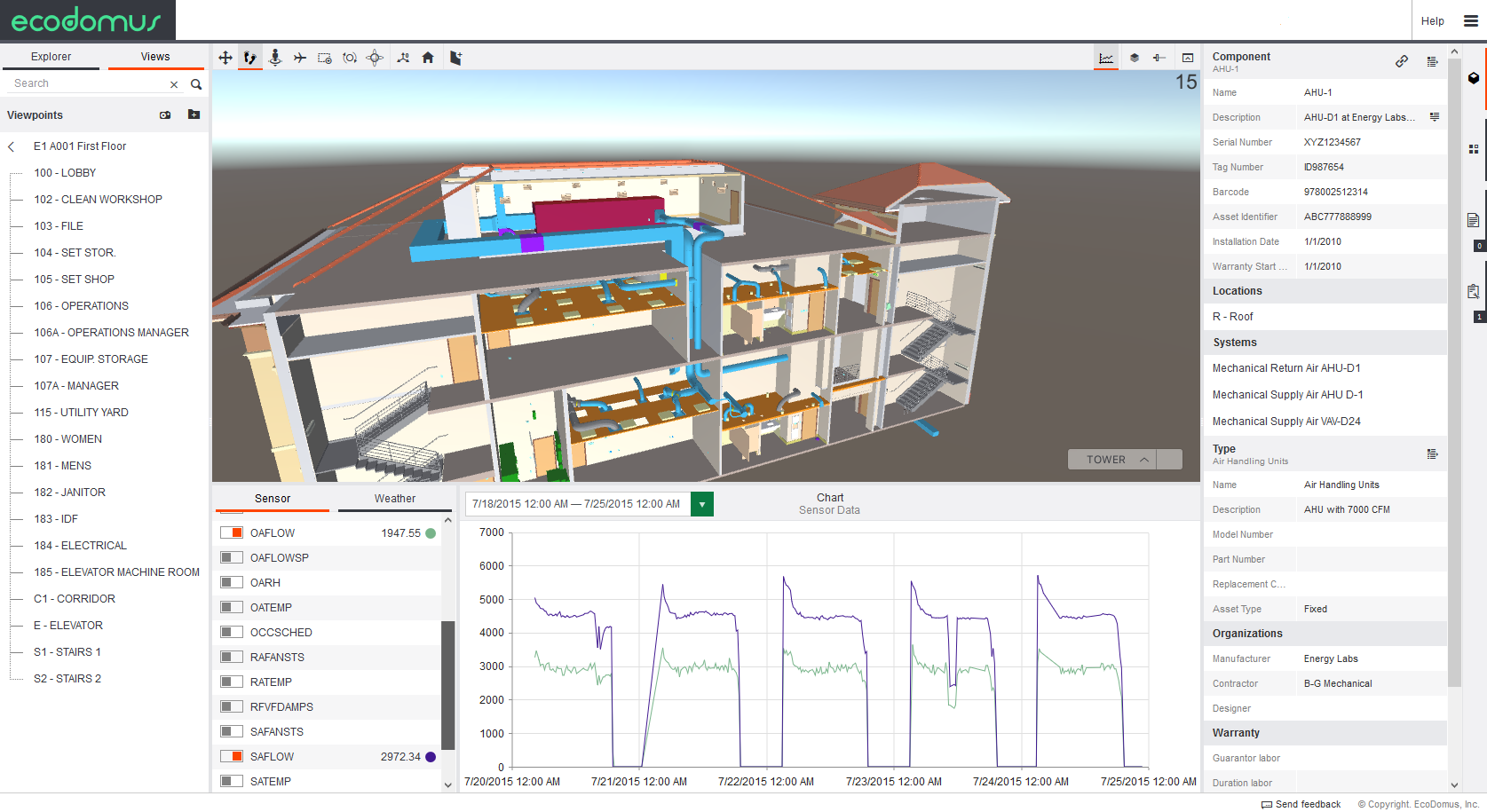
Task: Enable the OATEMP sensor checkbox
Action: point(232,607)
